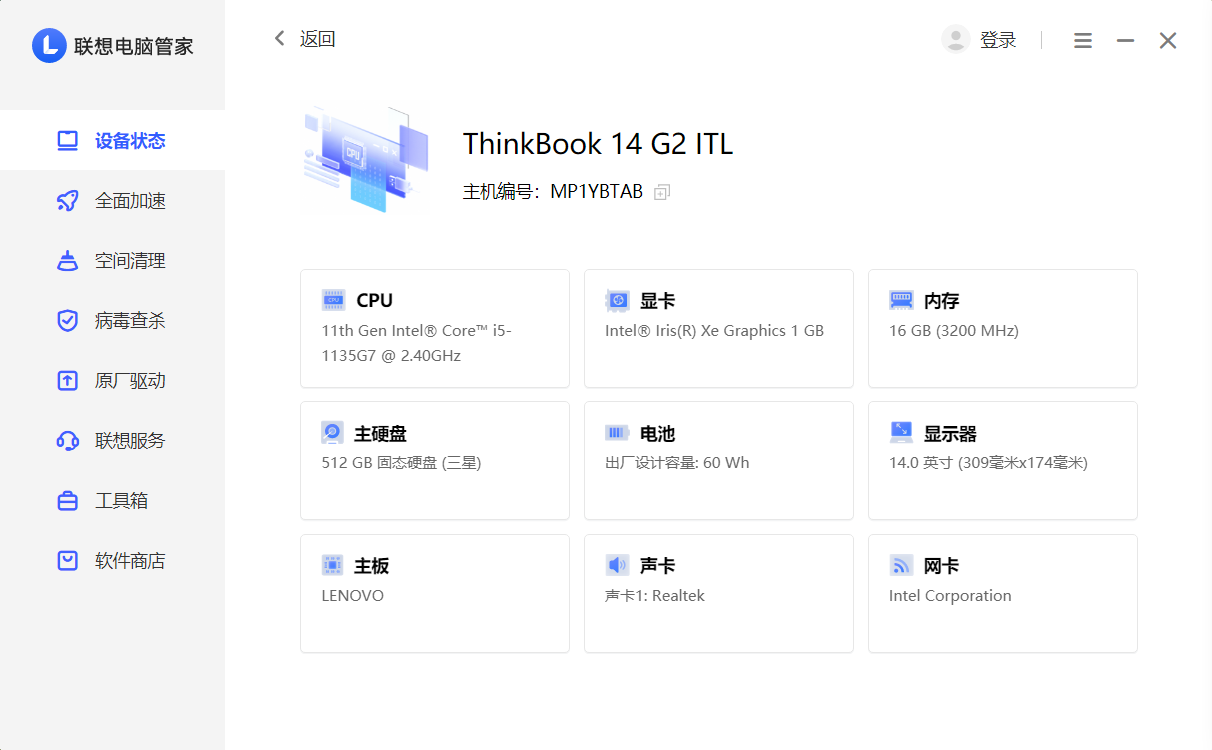Click the user avatar icon
The height and width of the screenshot is (750, 1212).
[956, 40]
